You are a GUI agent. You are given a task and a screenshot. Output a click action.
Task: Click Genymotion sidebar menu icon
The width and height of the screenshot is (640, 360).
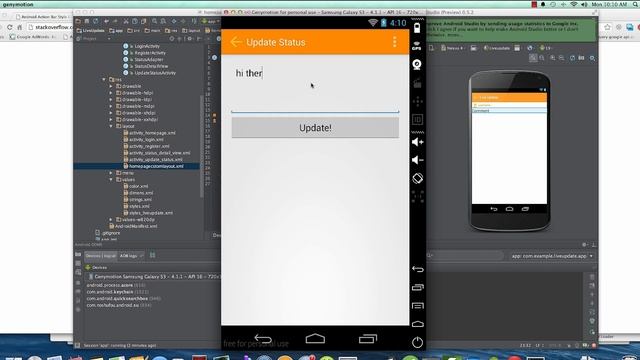click(x=418, y=305)
